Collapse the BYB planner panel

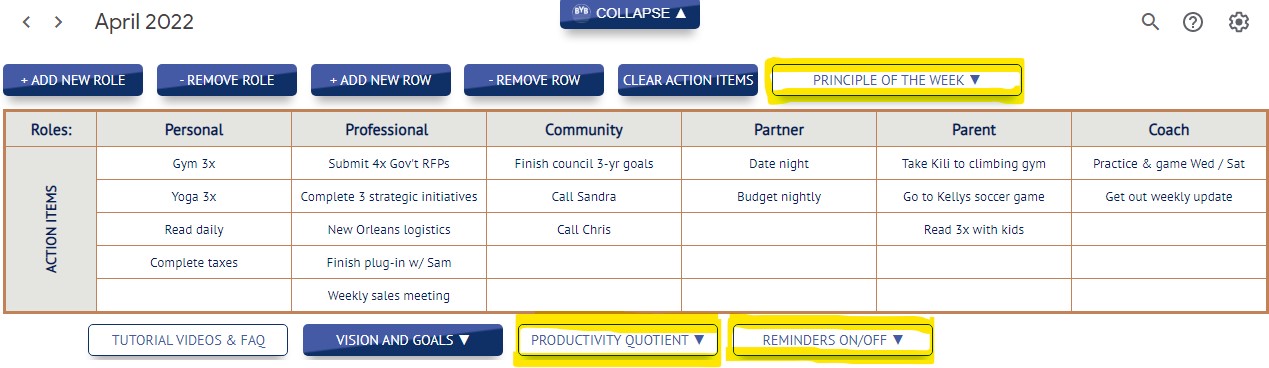coord(630,13)
